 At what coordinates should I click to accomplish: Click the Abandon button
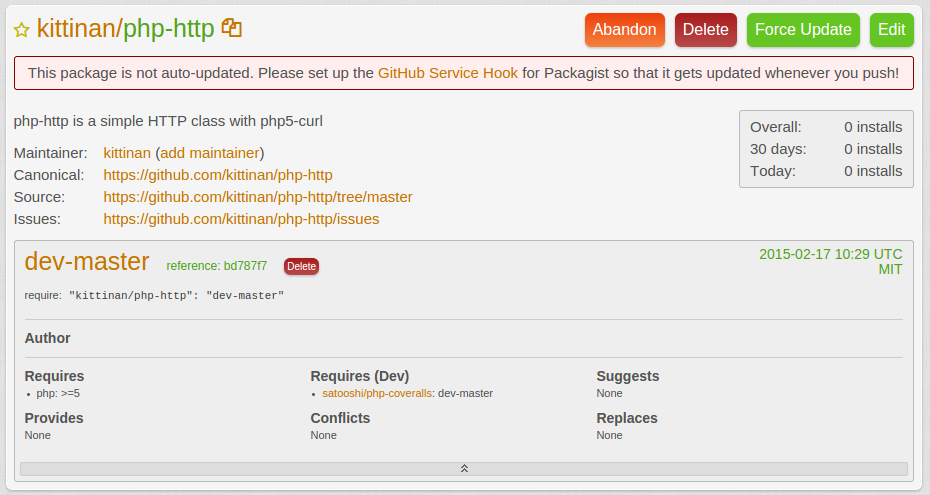[625, 30]
